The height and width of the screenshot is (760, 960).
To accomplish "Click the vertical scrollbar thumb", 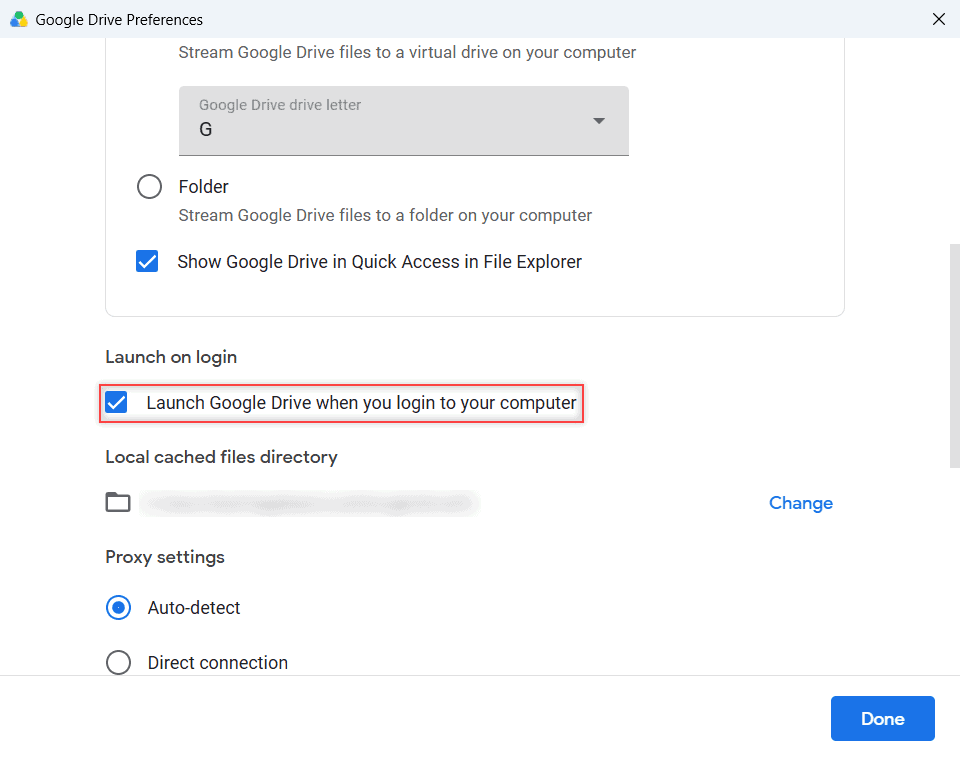I will tap(954, 355).
